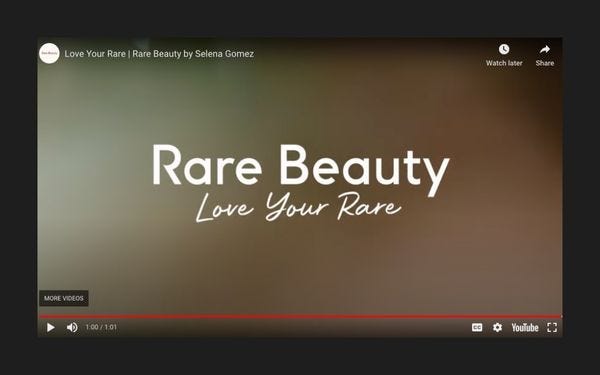Open the video title link Love Your Rare
This screenshot has width=600, height=375.
click(x=159, y=54)
